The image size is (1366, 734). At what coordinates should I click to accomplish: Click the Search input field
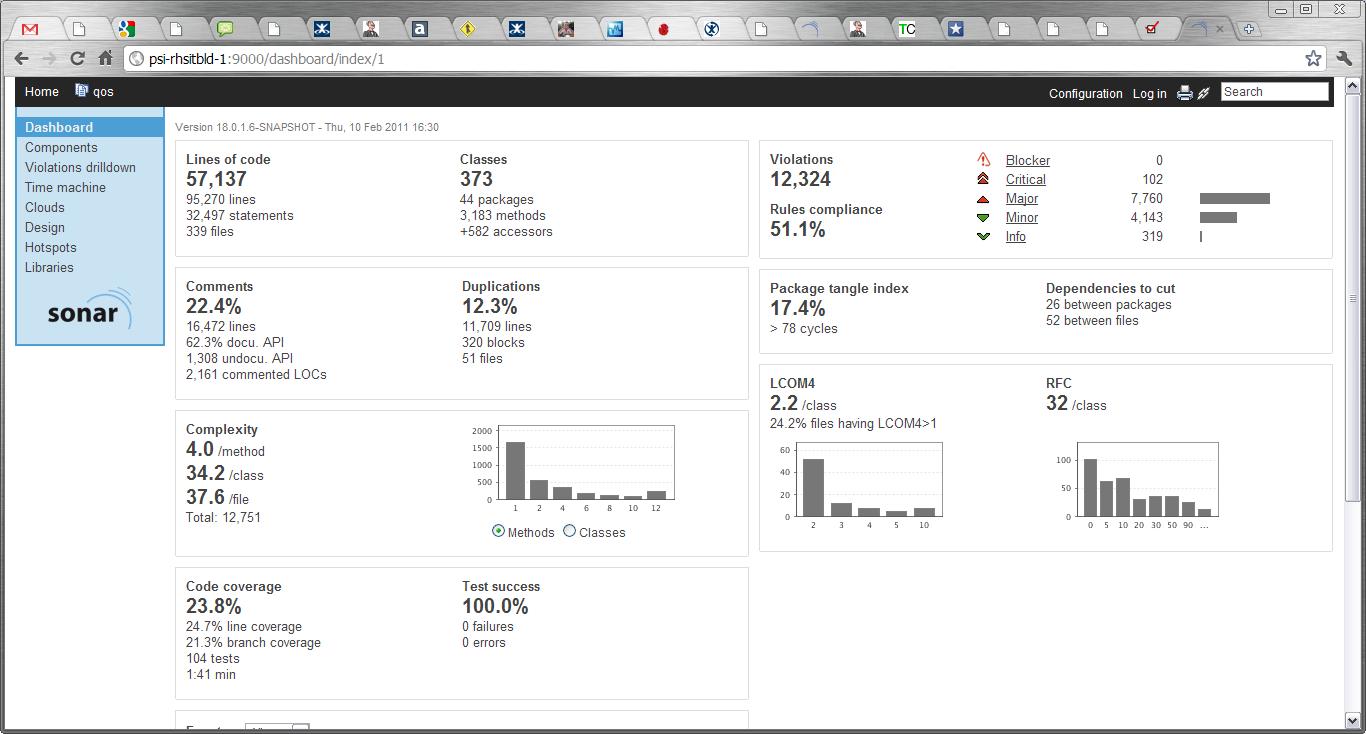[1274, 91]
